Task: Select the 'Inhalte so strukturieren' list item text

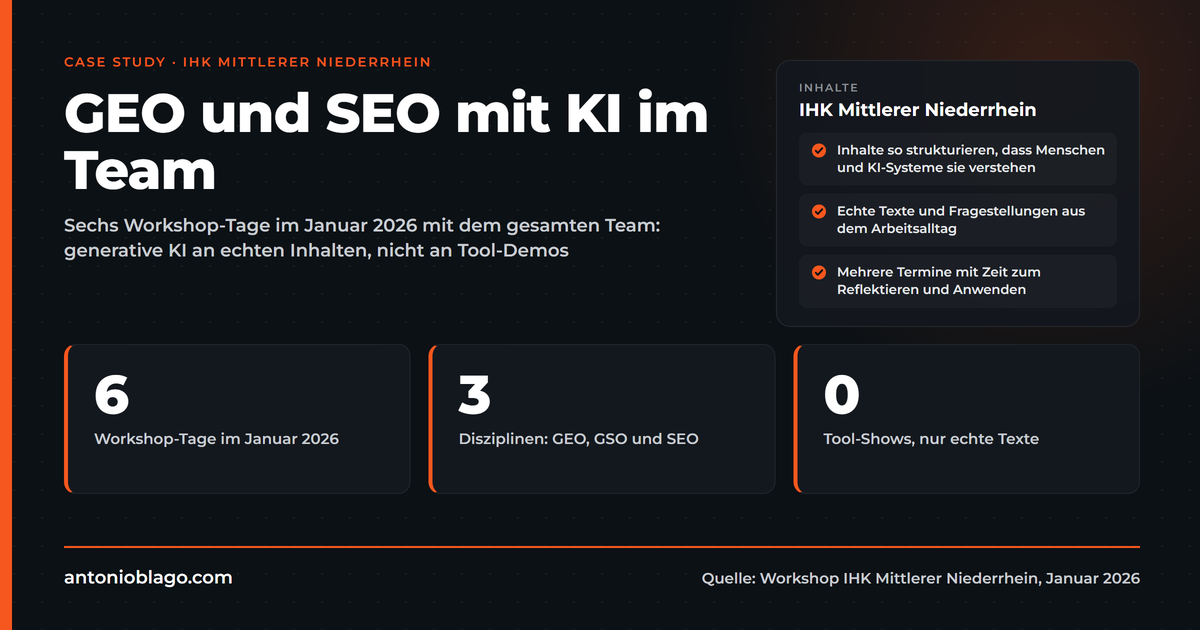Action: click(970, 159)
